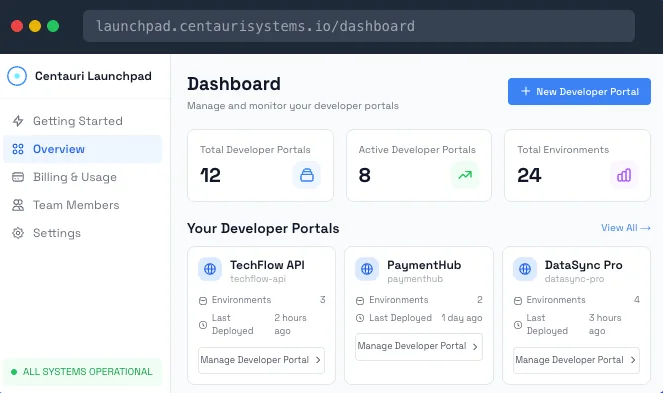
Task: Manage Developer Portal for TechFlow API
Action: 261,360
